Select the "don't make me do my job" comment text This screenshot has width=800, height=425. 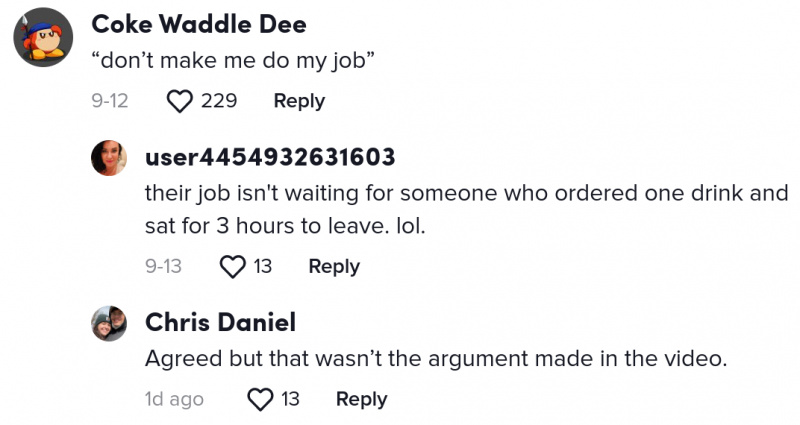[233, 61]
